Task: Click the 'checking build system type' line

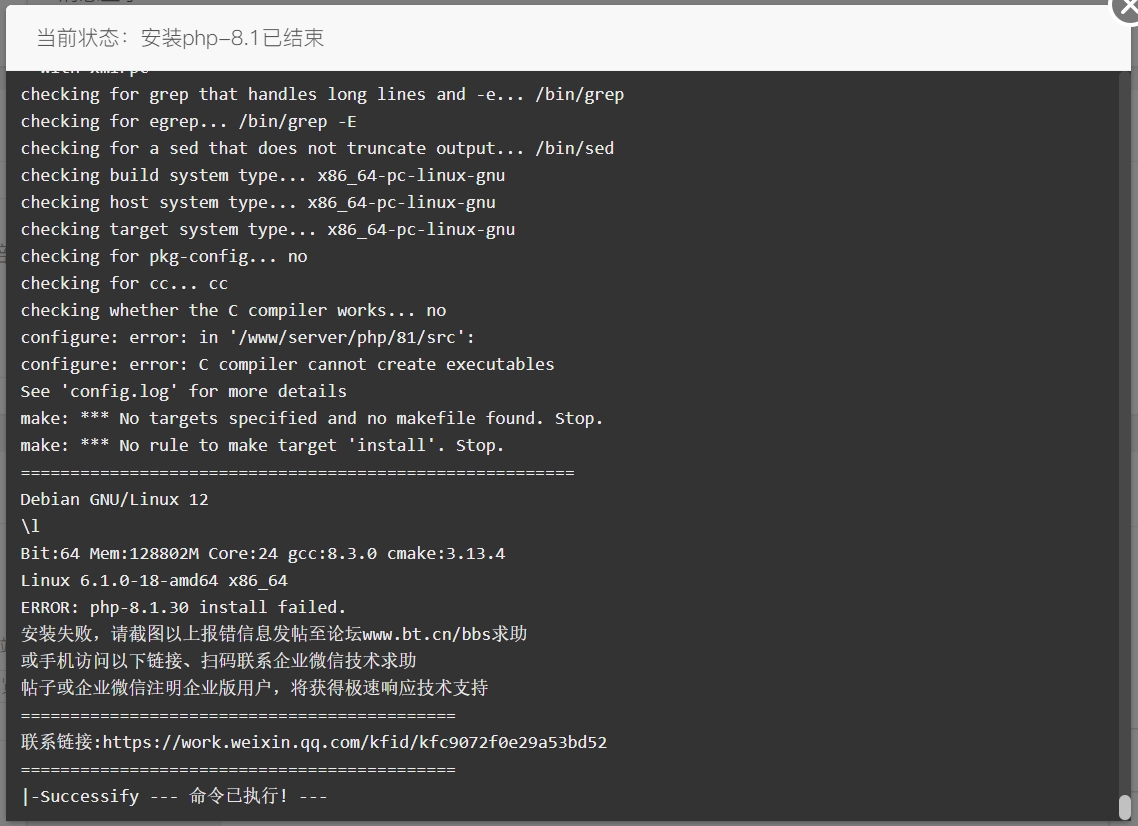Action: click(x=263, y=176)
